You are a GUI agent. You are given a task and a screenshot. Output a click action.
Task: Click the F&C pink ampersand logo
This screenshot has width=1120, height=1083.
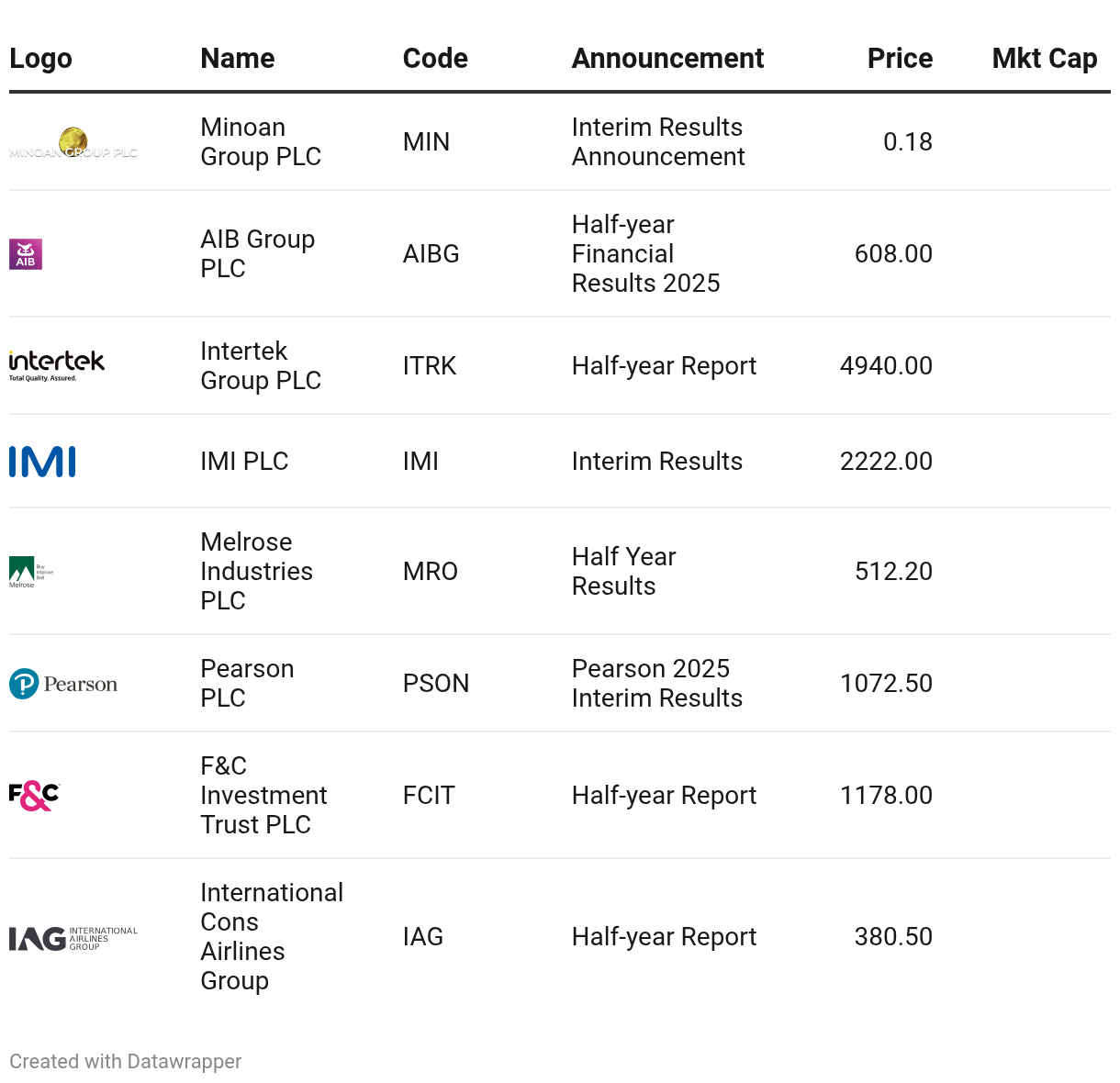[x=34, y=796]
